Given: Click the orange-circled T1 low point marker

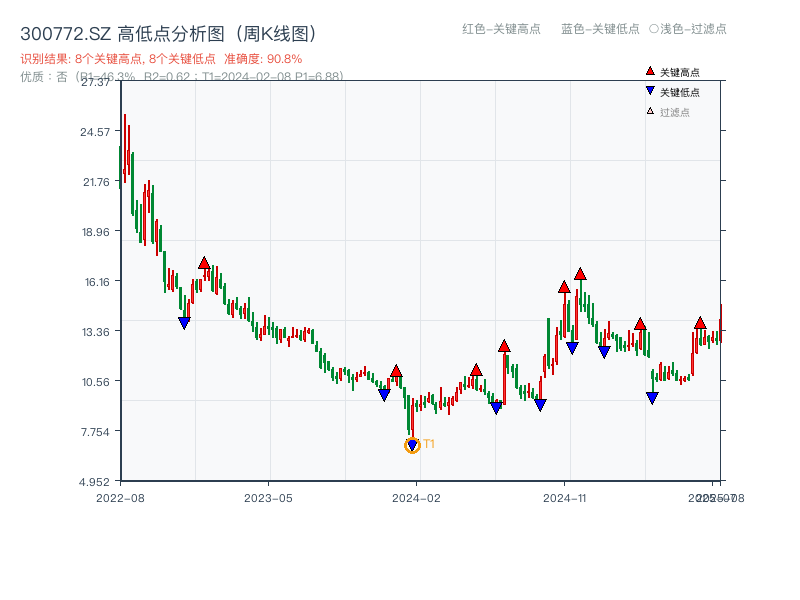Looking at the screenshot, I should pos(412,445).
